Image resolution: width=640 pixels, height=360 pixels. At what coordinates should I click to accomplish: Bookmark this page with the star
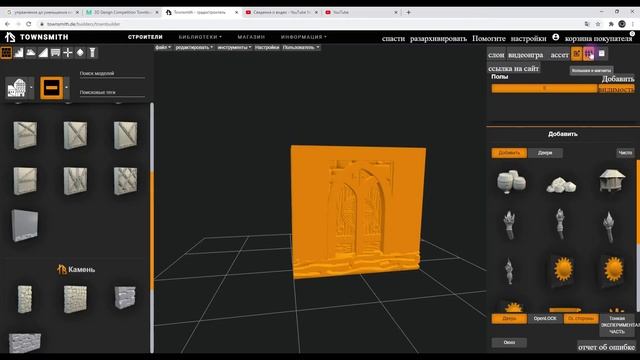click(598, 24)
